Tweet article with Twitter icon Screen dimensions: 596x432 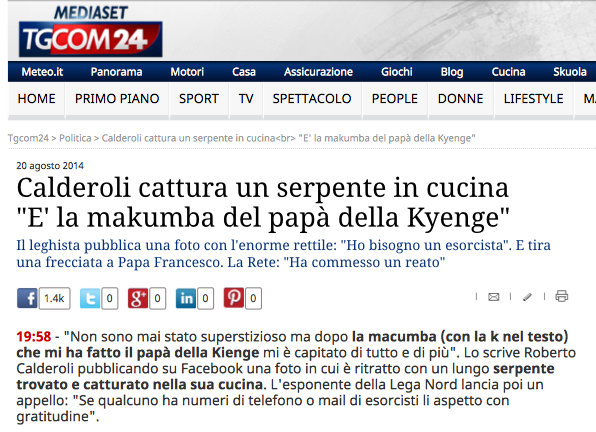(x=90, y=298)
